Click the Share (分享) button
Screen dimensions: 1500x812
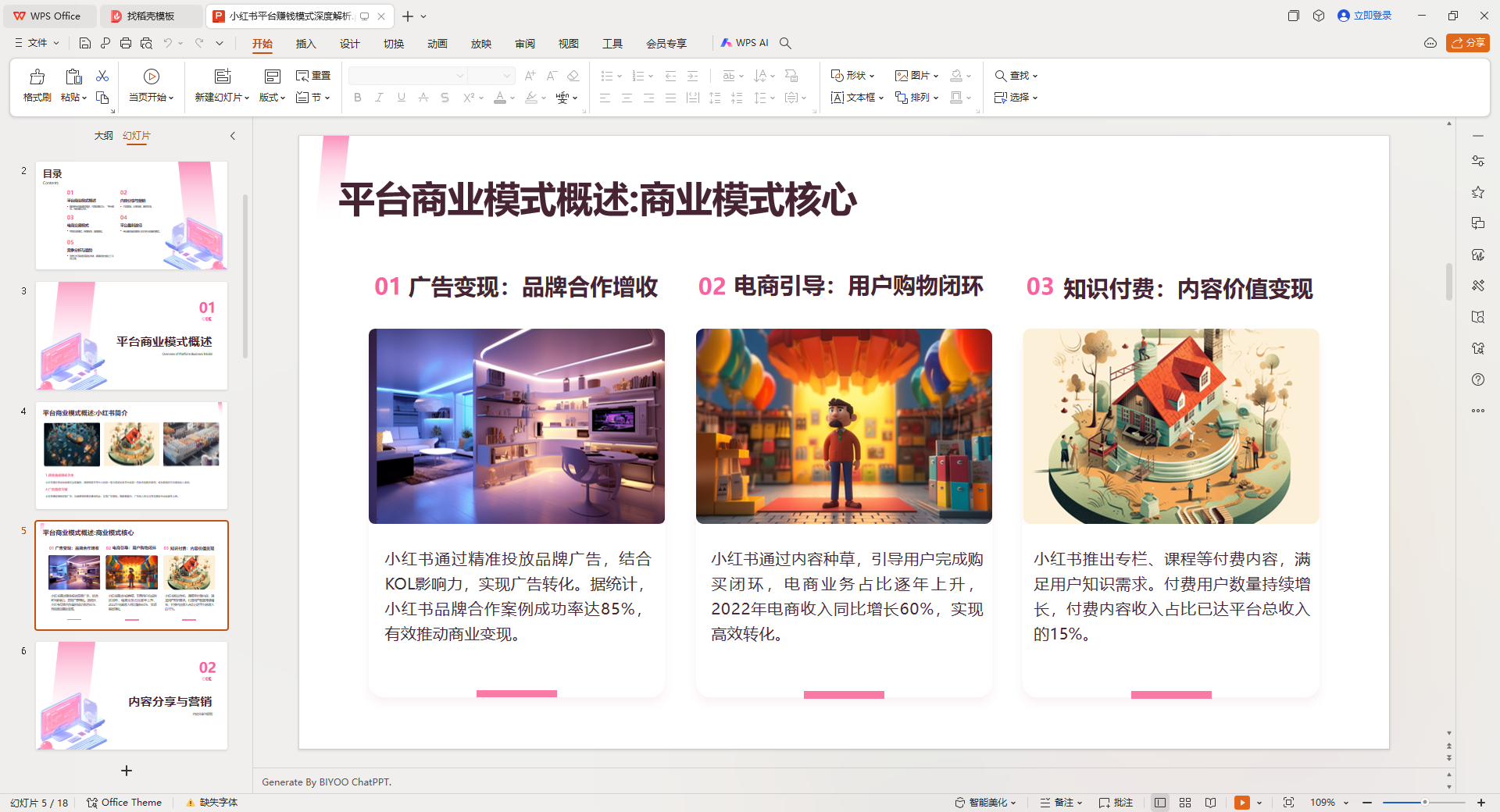[1468, 43]
